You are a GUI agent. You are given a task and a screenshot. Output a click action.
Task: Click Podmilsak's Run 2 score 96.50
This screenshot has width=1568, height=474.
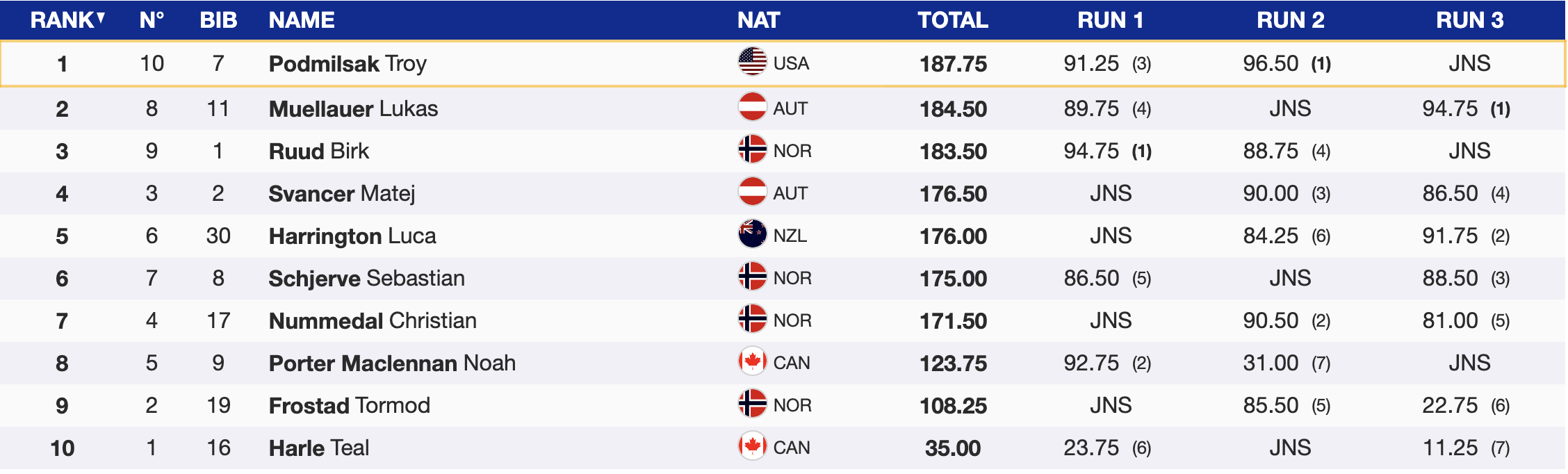[x=1271, y=64]
